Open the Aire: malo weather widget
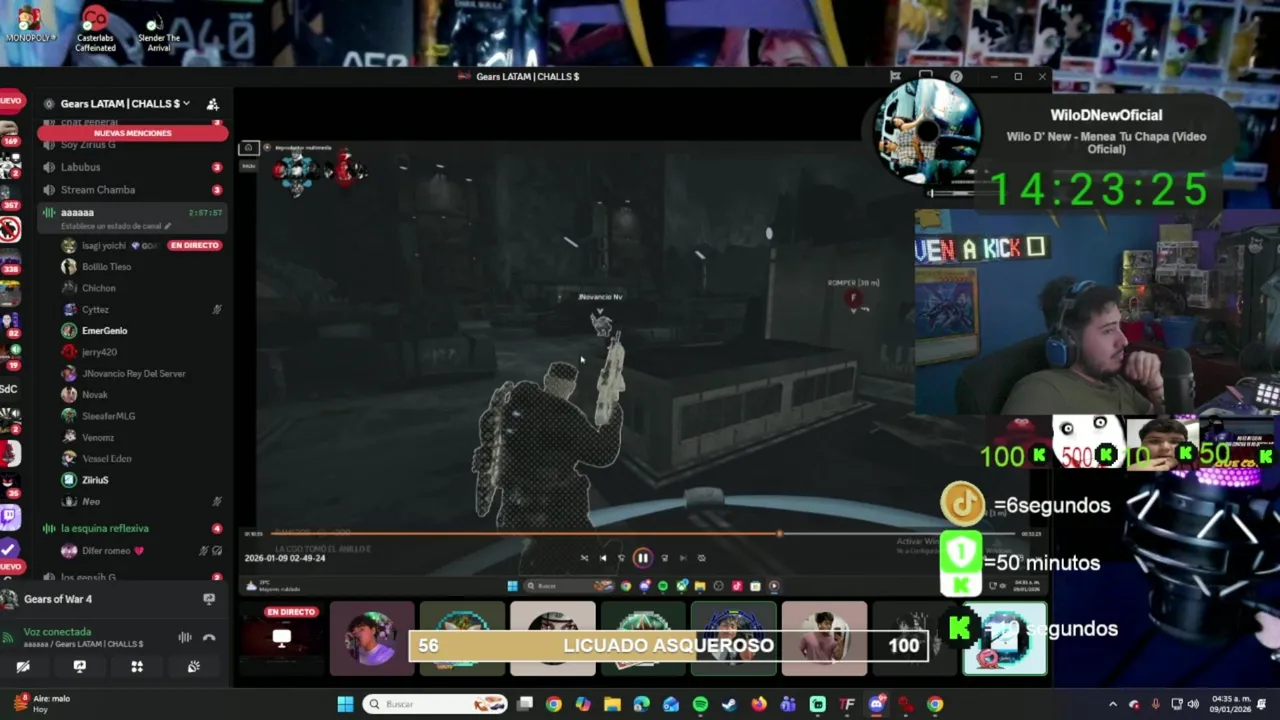Screen dimensions: 1280x720 click(41, 704)
